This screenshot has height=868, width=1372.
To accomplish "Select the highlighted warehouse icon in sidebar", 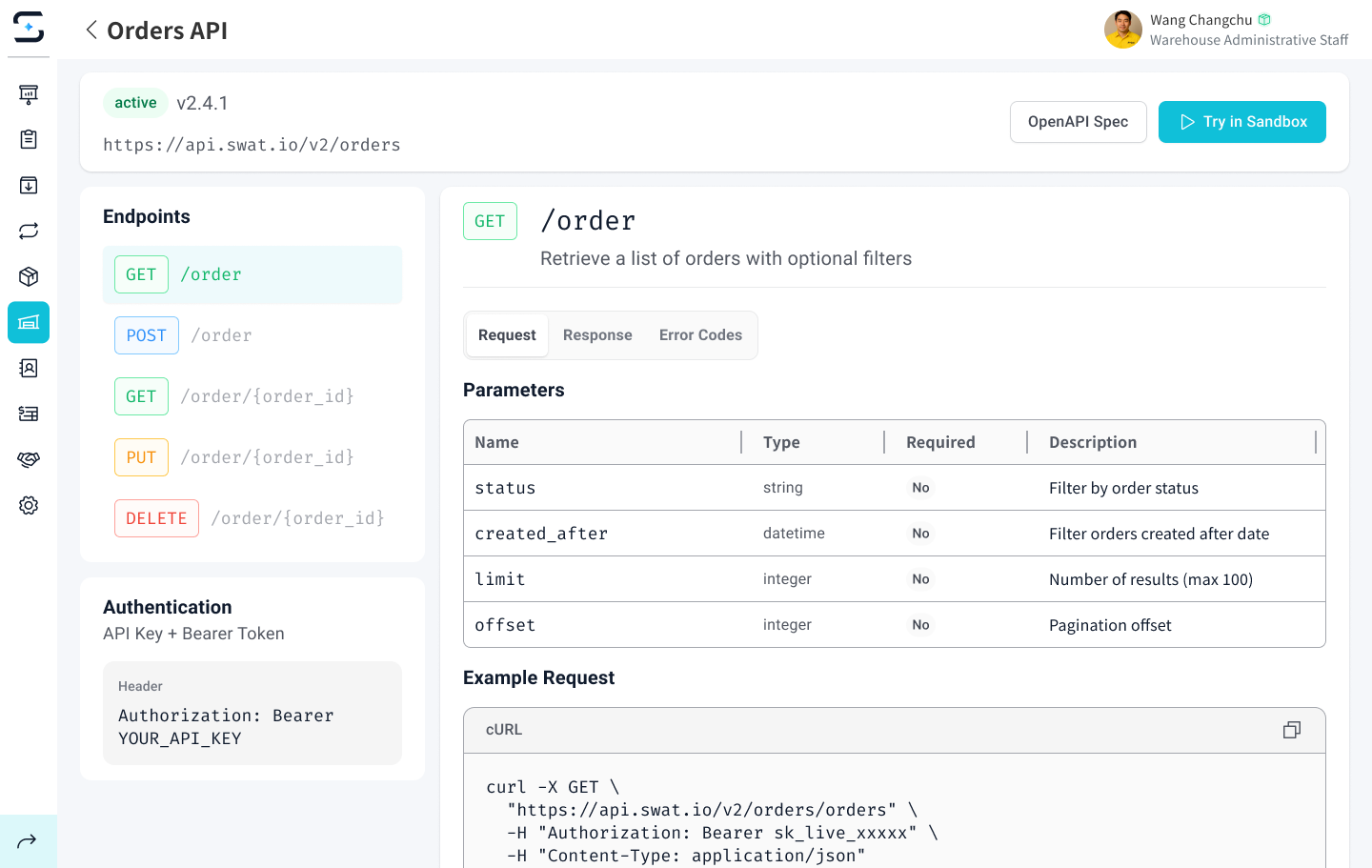I will (29, 322).
